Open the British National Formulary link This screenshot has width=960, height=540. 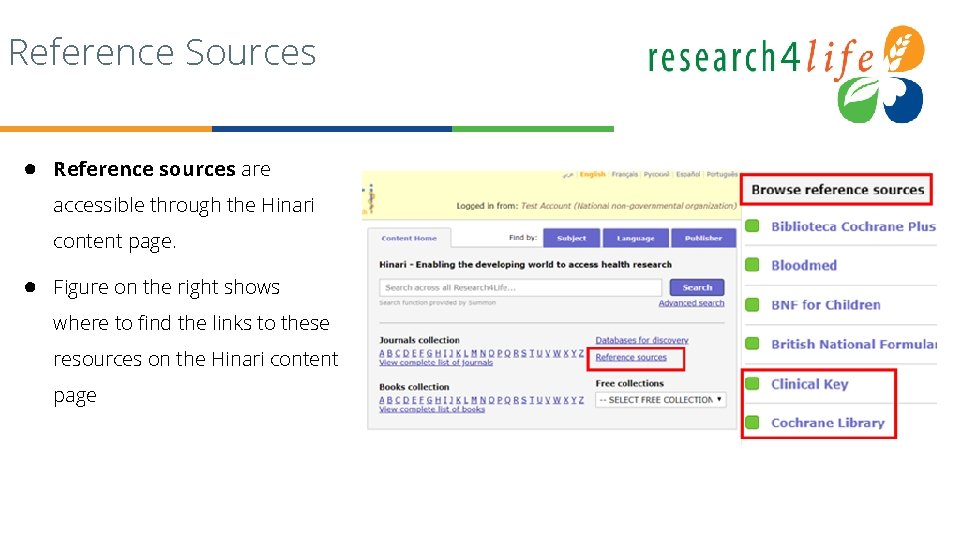(x=854, y=344)
